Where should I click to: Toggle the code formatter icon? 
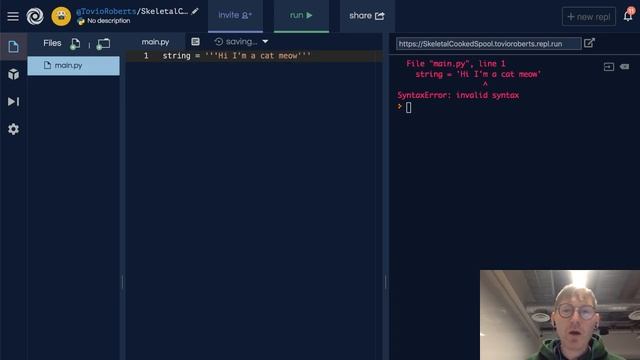(196, 41)
